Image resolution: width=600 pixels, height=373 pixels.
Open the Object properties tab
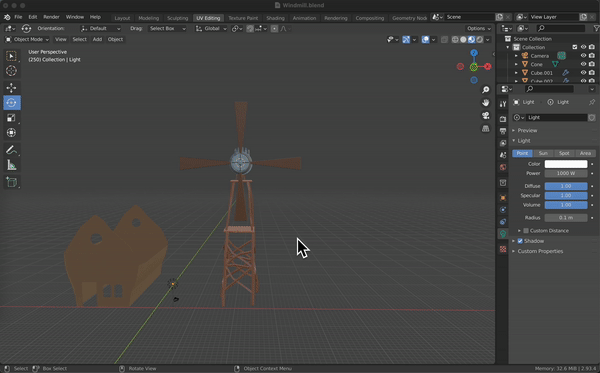(x=503, y=198)
